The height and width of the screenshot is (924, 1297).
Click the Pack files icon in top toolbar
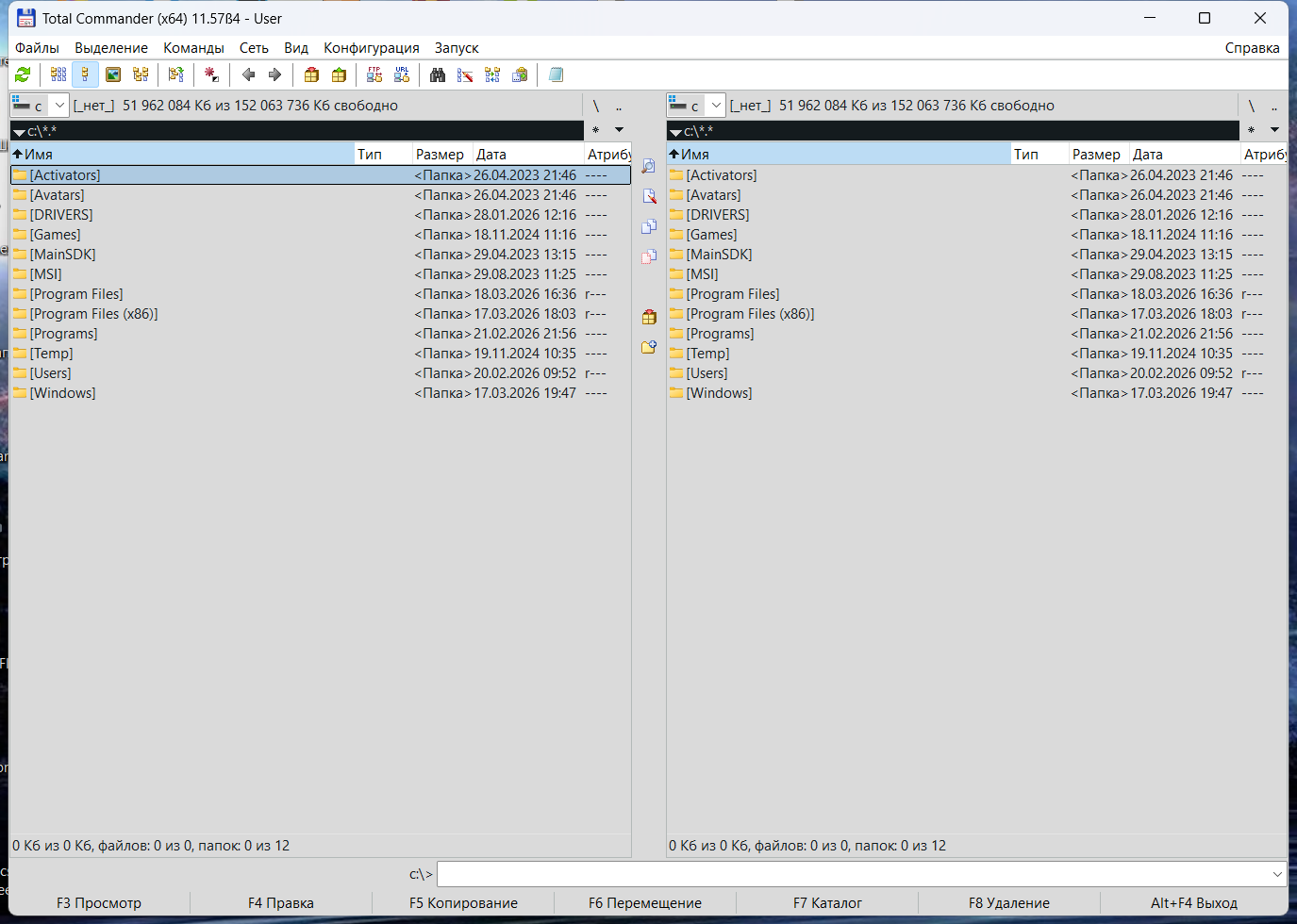pos(311,74)
